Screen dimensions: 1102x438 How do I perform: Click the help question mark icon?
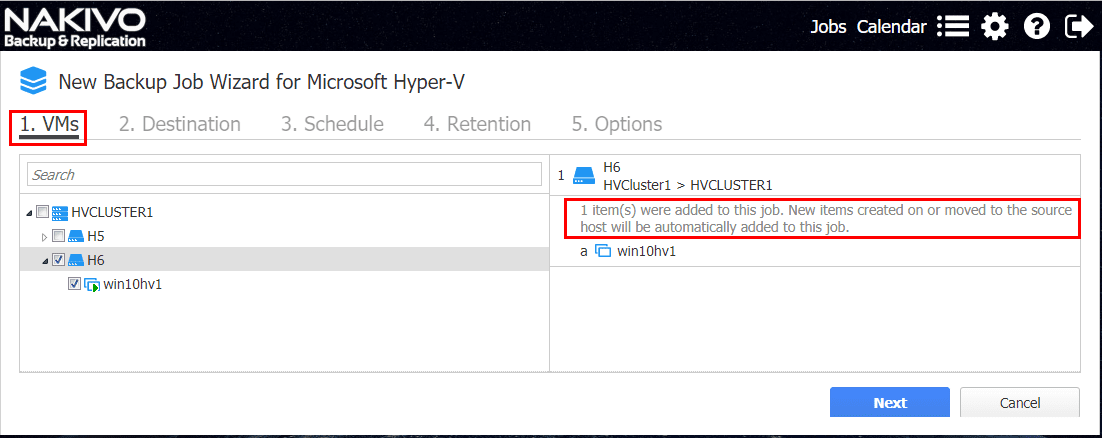click(x=1037, y=27)
